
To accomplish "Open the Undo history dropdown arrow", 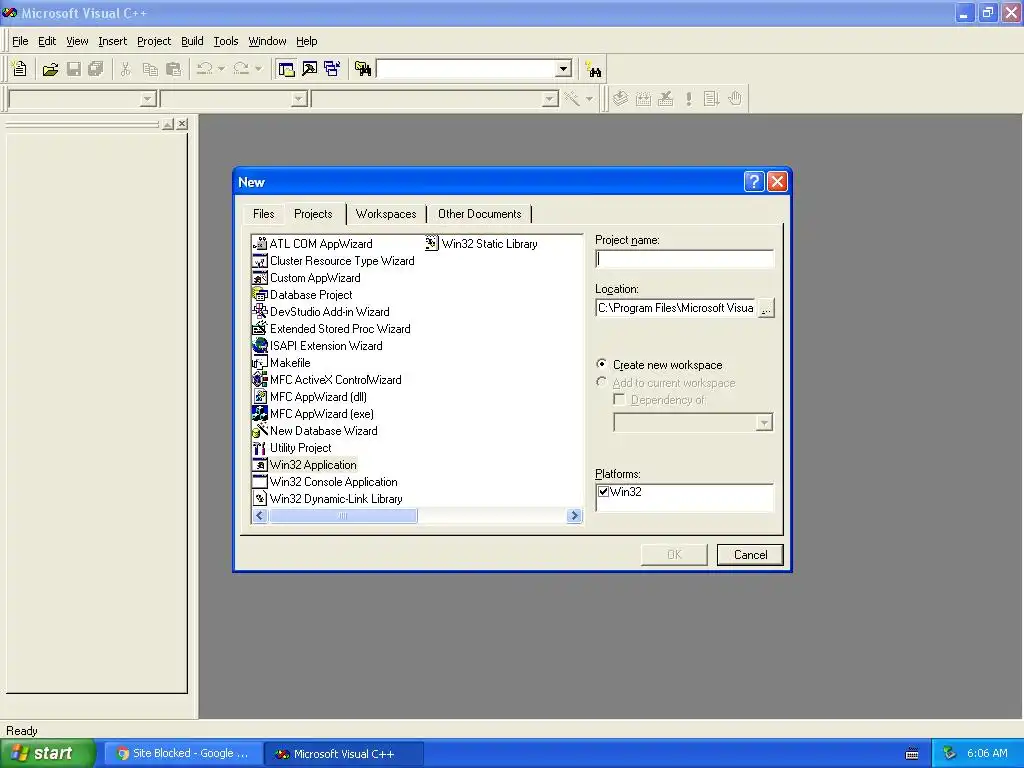I will tap(221, 69).
